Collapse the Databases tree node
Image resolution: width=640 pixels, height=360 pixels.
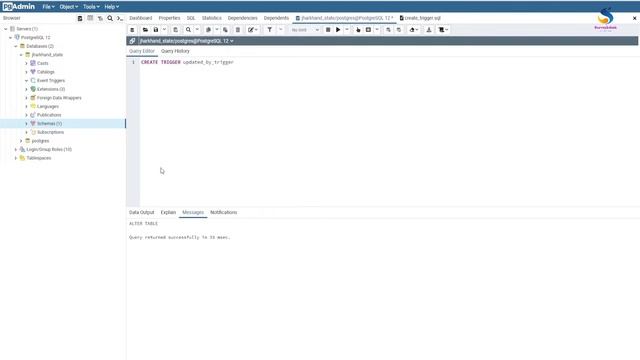tap(16, 46)
